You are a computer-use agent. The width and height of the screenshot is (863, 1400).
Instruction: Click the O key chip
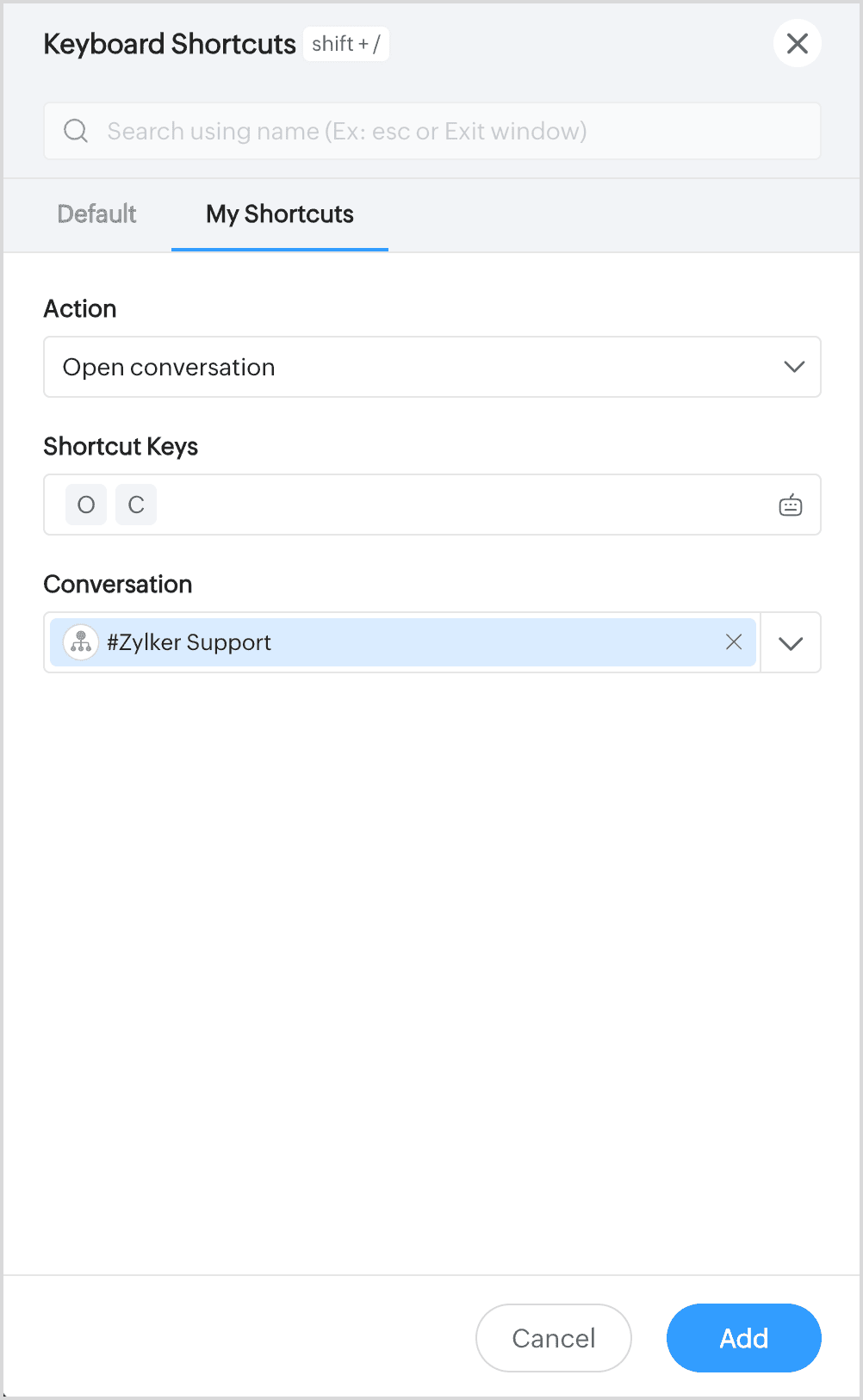point(86,505)
